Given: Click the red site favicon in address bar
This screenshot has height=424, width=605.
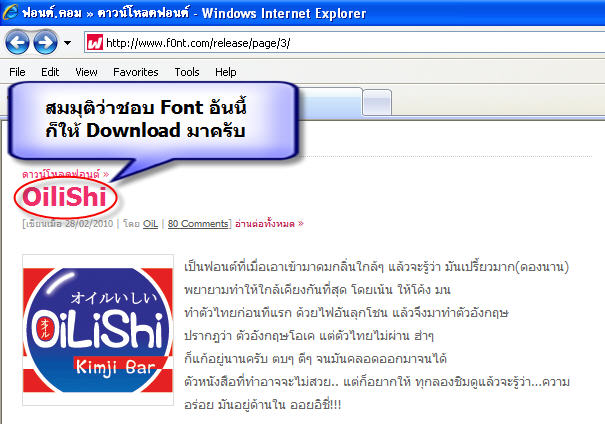Looking at the screenshot, I should tap(94, 44).
